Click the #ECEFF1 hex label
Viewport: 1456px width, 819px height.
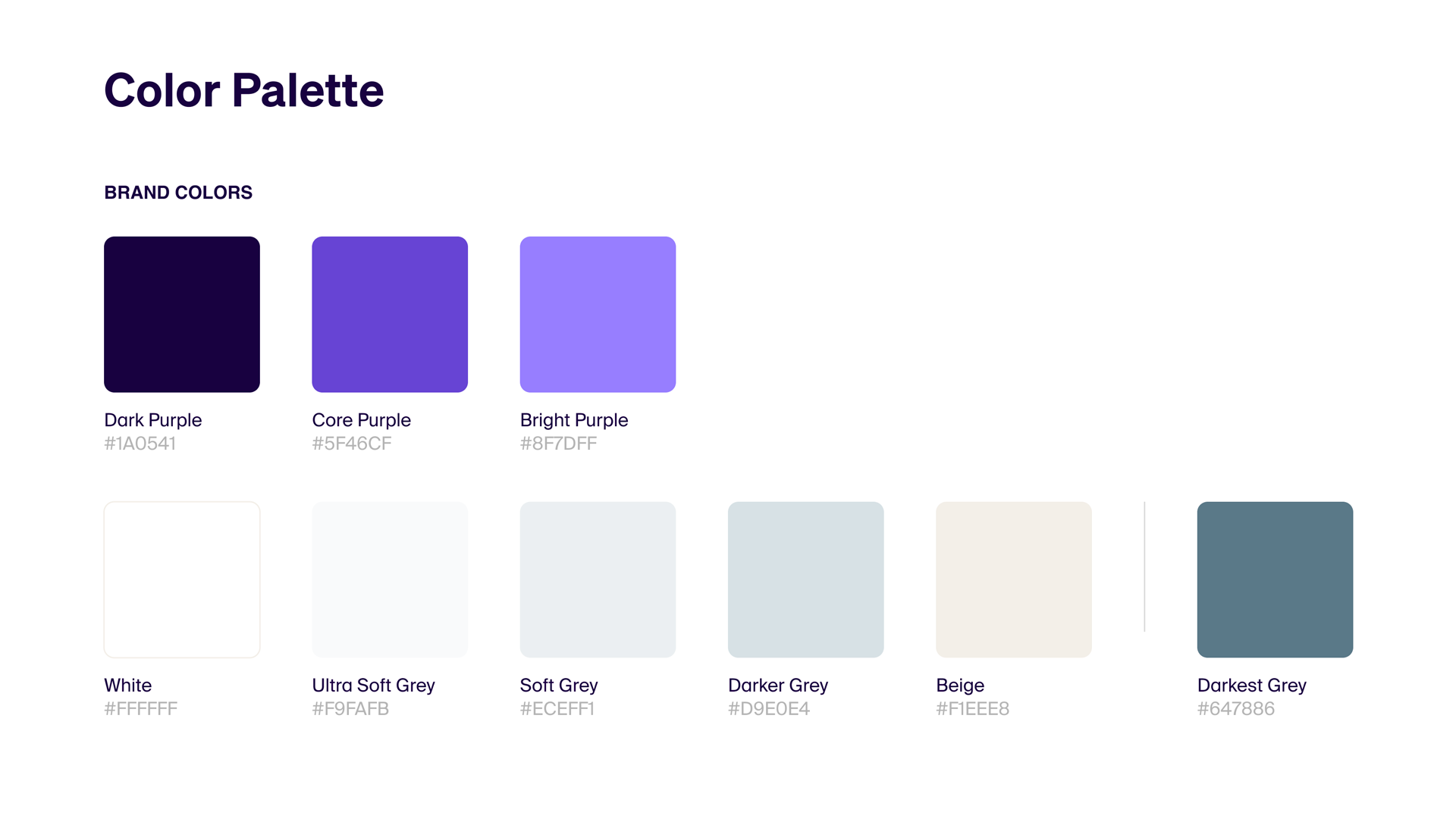coord(557,709)
